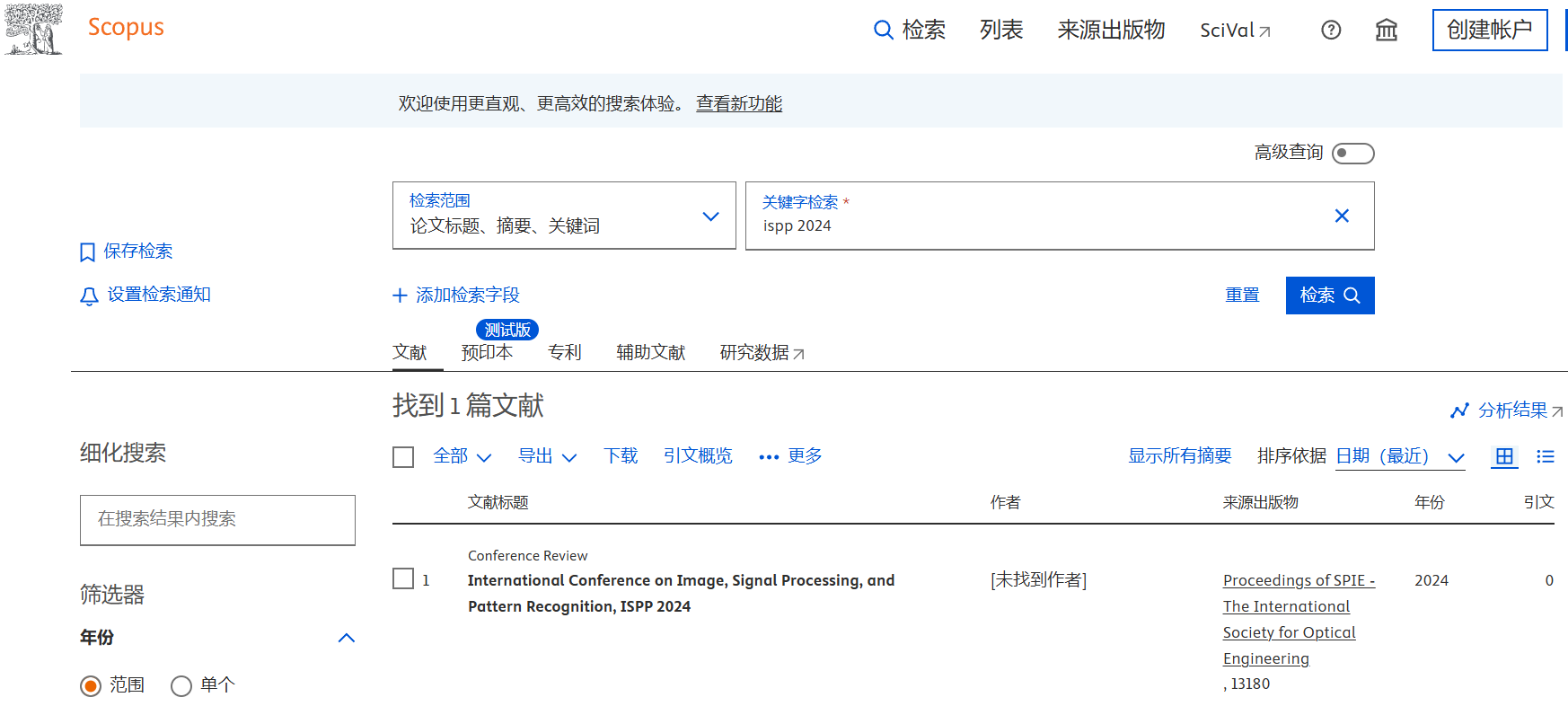Image resolution: width=1568 pixels, height=706 pixels.
Task: Open the 查看新功能 link
Action: [x=739, y=103]
